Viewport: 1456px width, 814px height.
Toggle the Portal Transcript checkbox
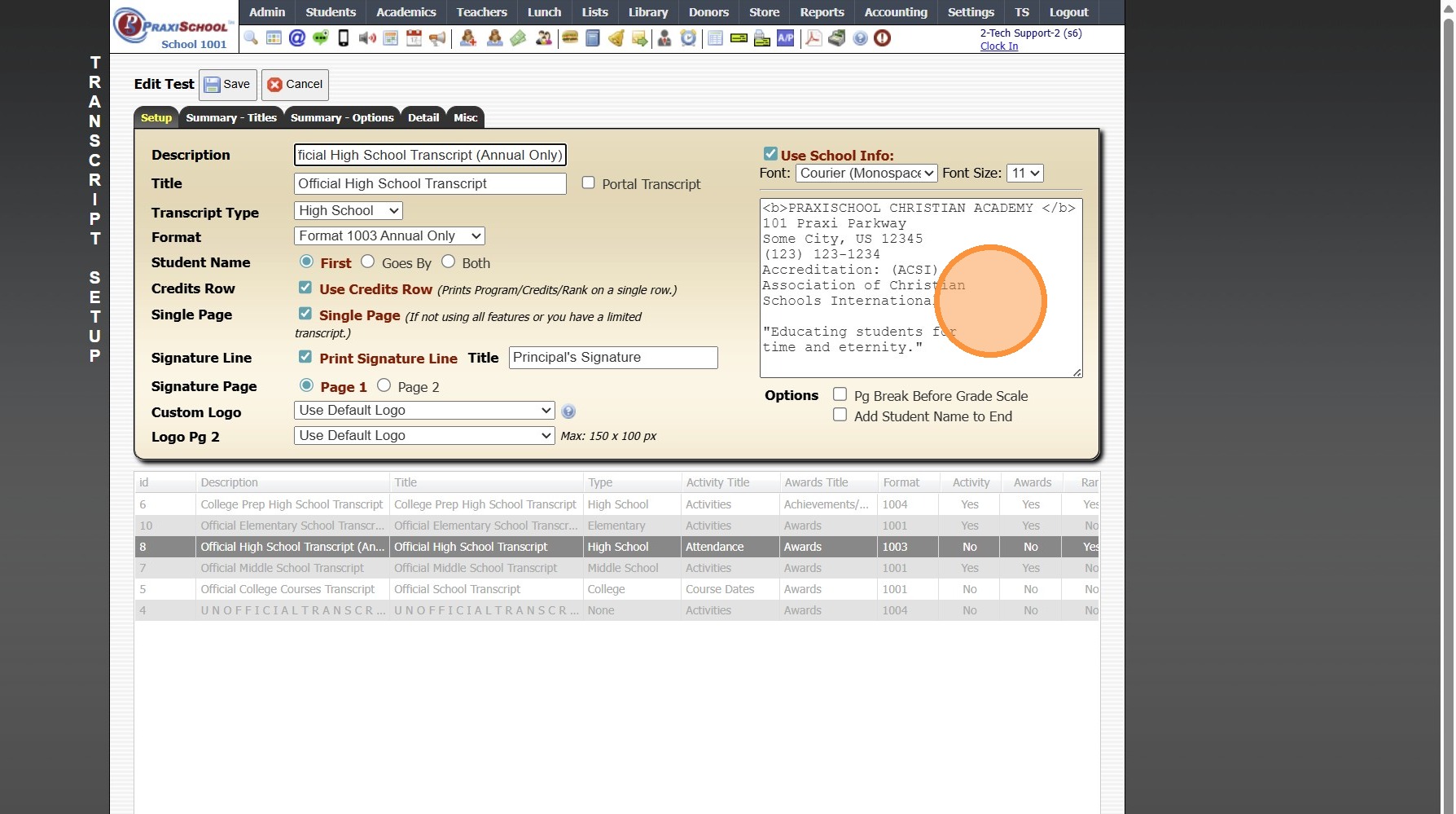(588, 183)
